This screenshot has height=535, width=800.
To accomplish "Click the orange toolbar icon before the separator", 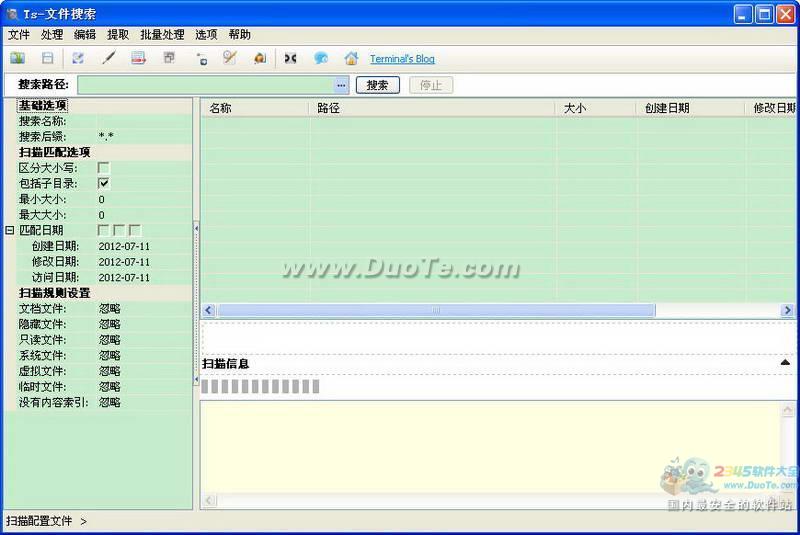I will pyautogui.click(x=260, y=58).
